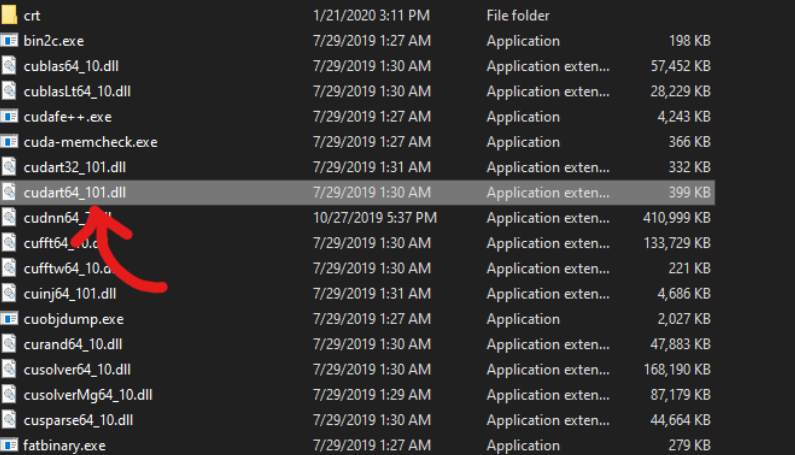Click the cudafe++.exe application icon
The width and height of the screenshot is (795, 455).
(x=9, y=117)
